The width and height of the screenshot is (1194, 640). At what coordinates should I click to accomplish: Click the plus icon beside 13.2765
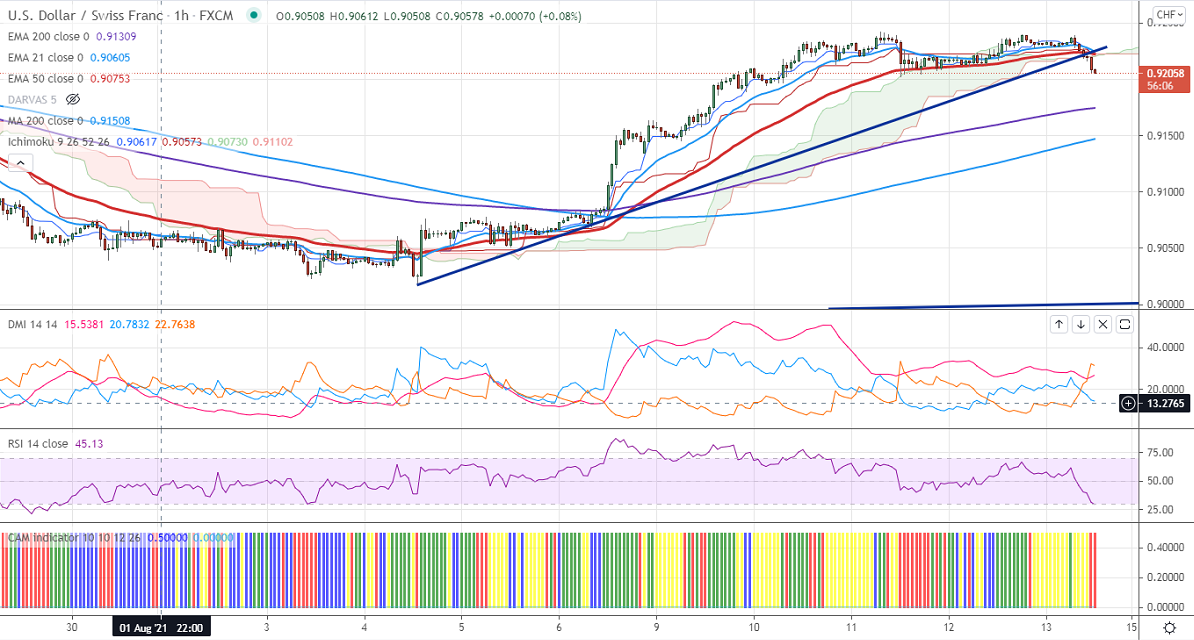tap(1129, 403)
